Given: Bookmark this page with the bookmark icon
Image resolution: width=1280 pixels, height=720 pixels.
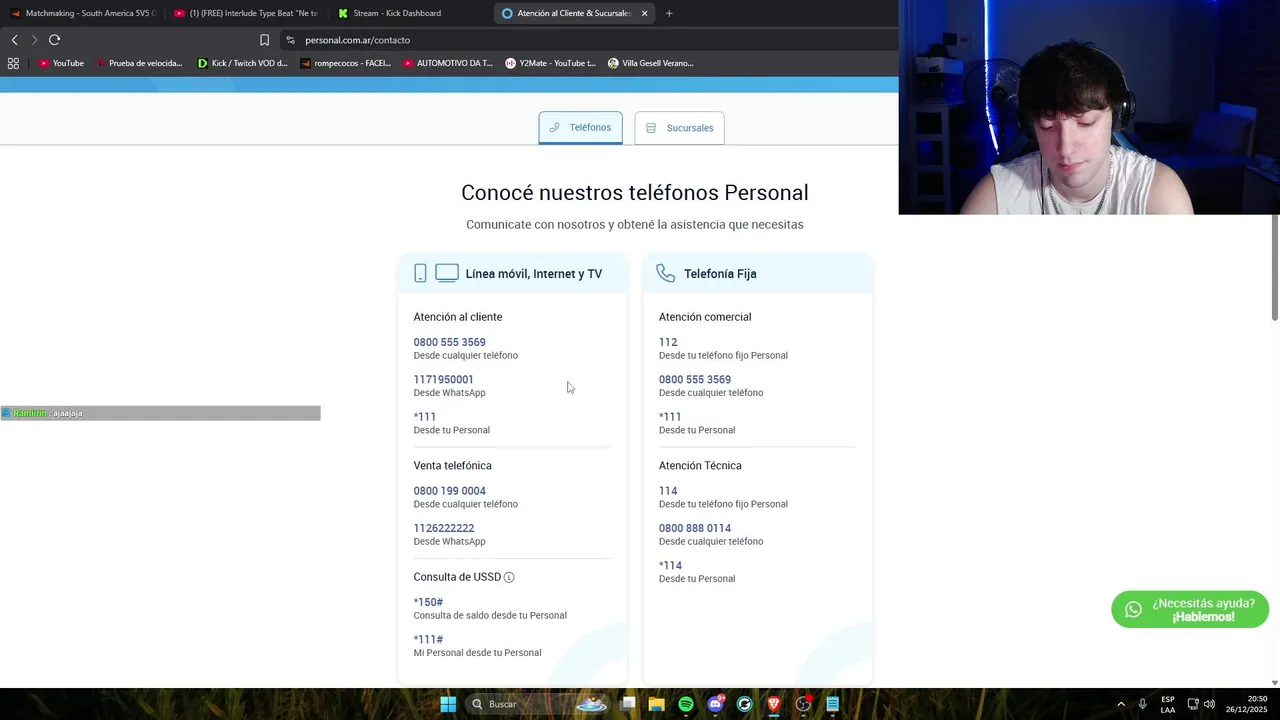Looking at the screenshot, I should 264,40.
